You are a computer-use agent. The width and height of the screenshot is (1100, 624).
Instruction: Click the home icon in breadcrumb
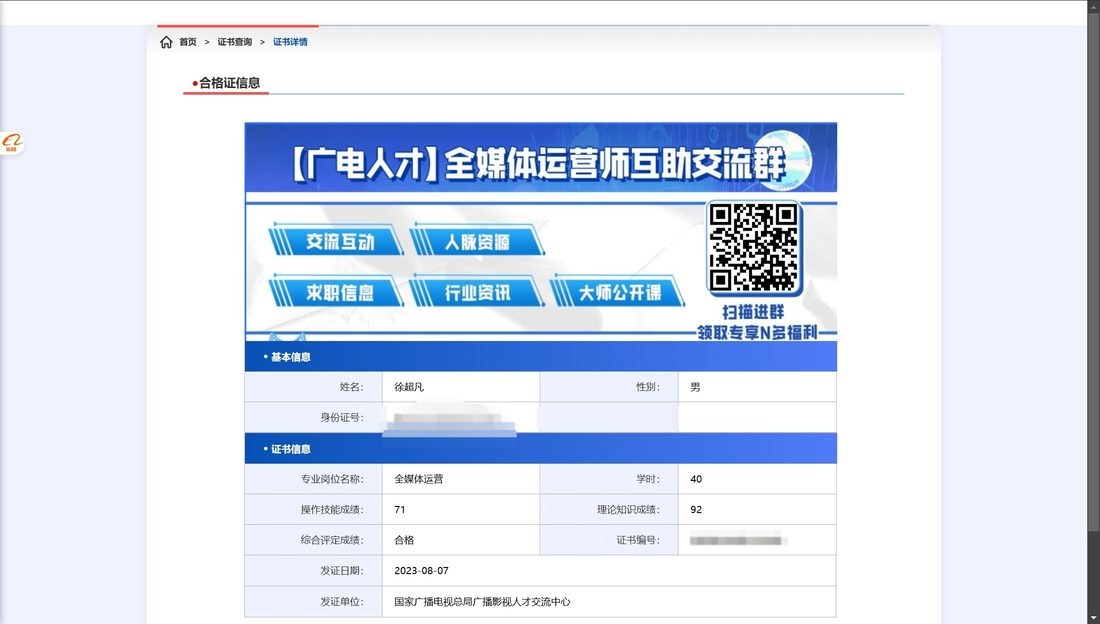[166, 42]
